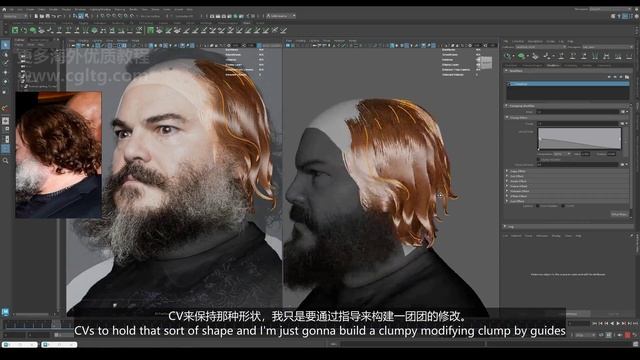Click first taskbar window button at bottom
This screenshot has width=640, height=360.
20,344
